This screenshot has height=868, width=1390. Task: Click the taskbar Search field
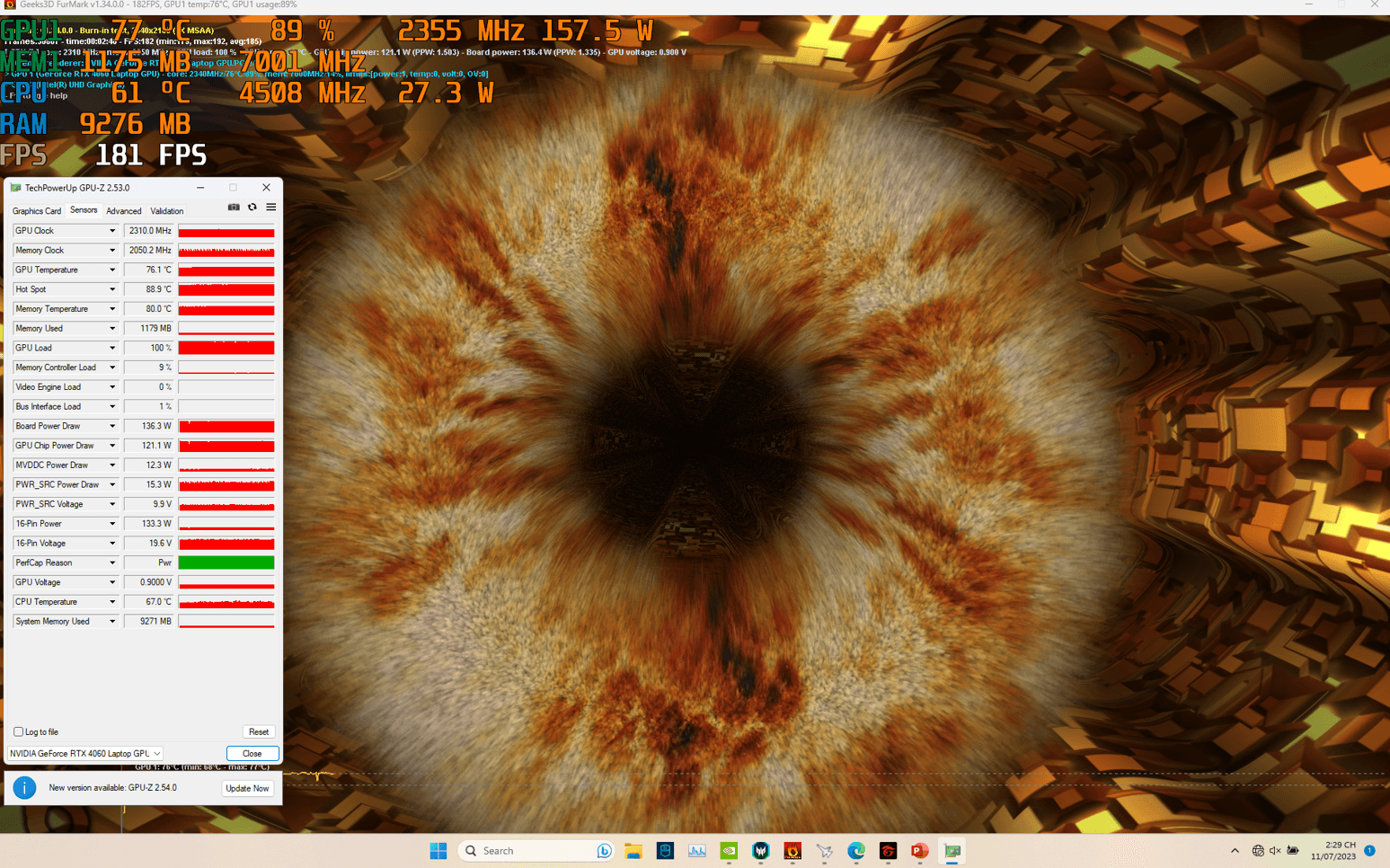[x=530, y=851]
